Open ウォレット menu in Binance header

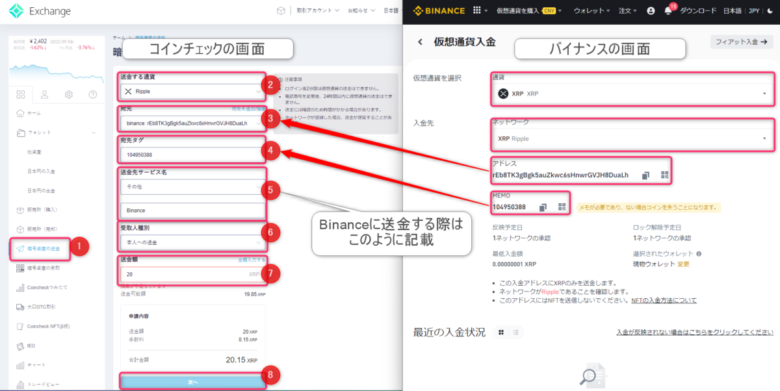[591, 10]
